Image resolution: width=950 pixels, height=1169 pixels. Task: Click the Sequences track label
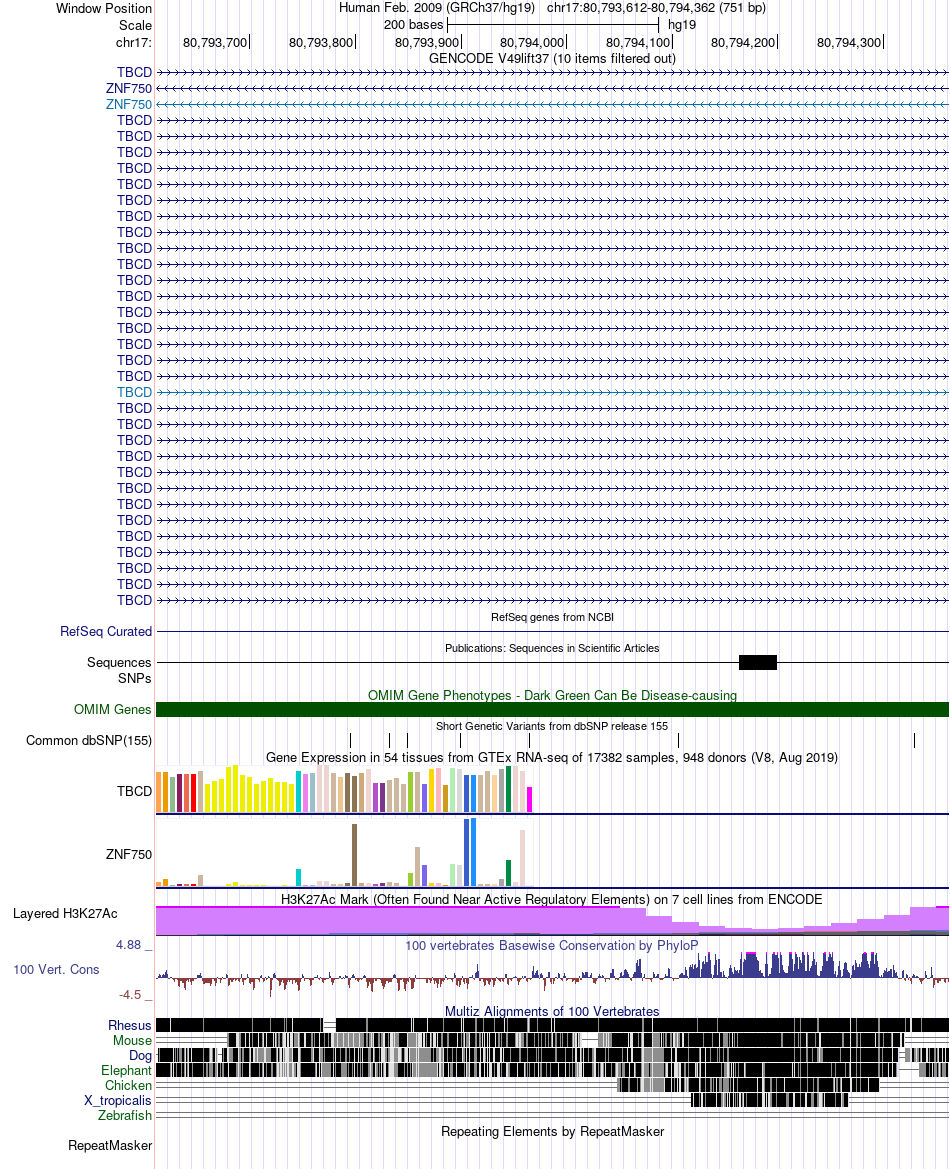point(119,663)
